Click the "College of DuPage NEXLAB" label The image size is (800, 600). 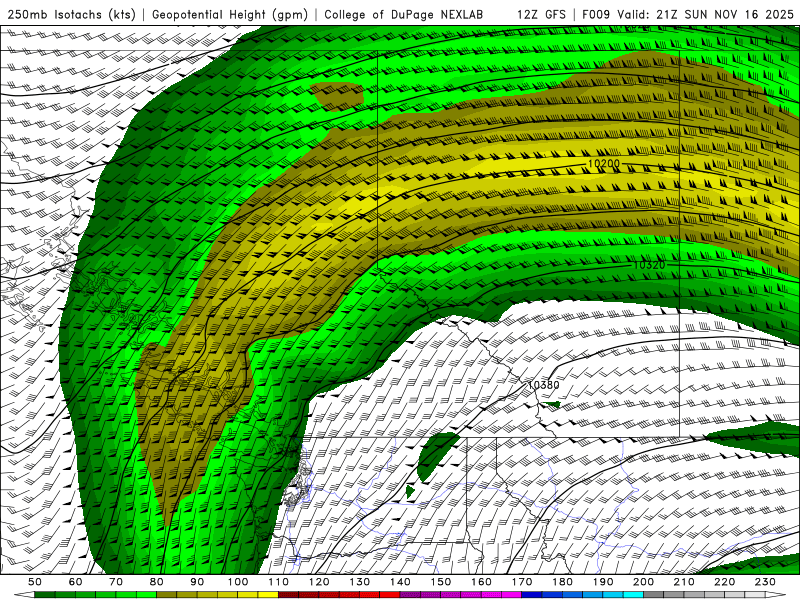tap(403, 14)
